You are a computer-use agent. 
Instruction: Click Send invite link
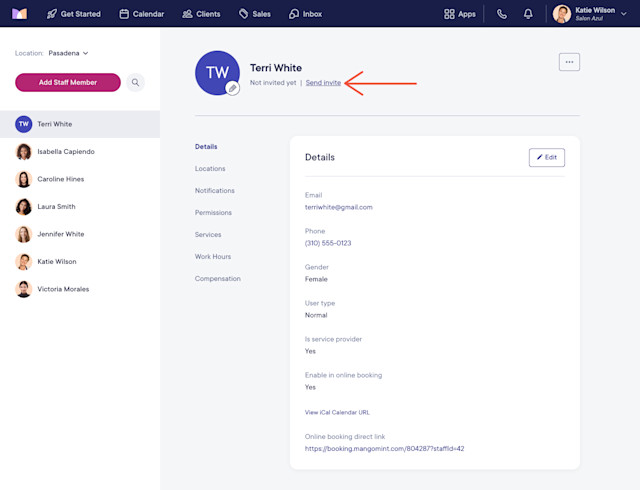pos(323,82)
